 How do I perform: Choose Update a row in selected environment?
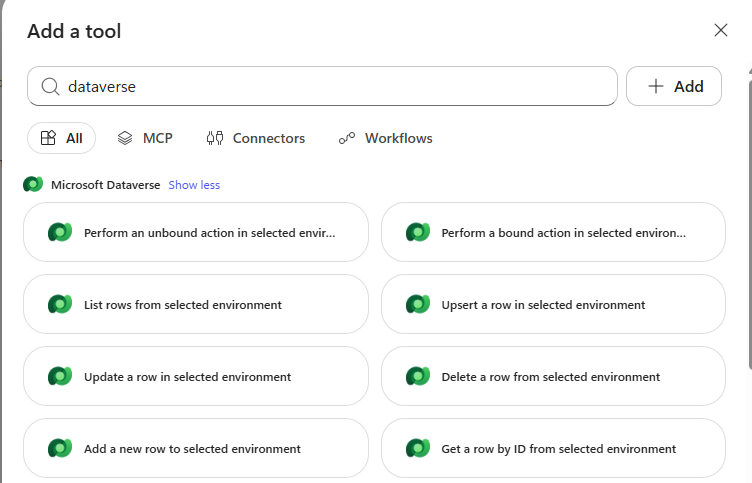196,376
